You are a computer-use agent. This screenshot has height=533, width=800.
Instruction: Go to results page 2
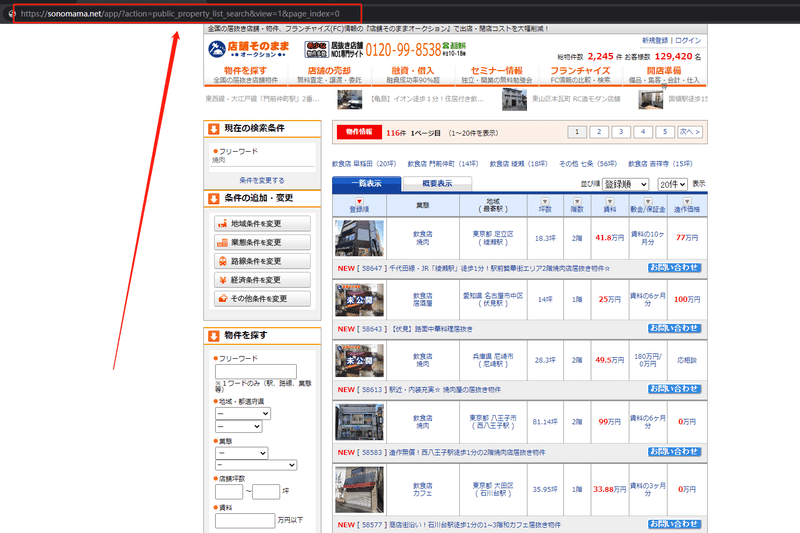pyautogui.click(x=599, y=132)
